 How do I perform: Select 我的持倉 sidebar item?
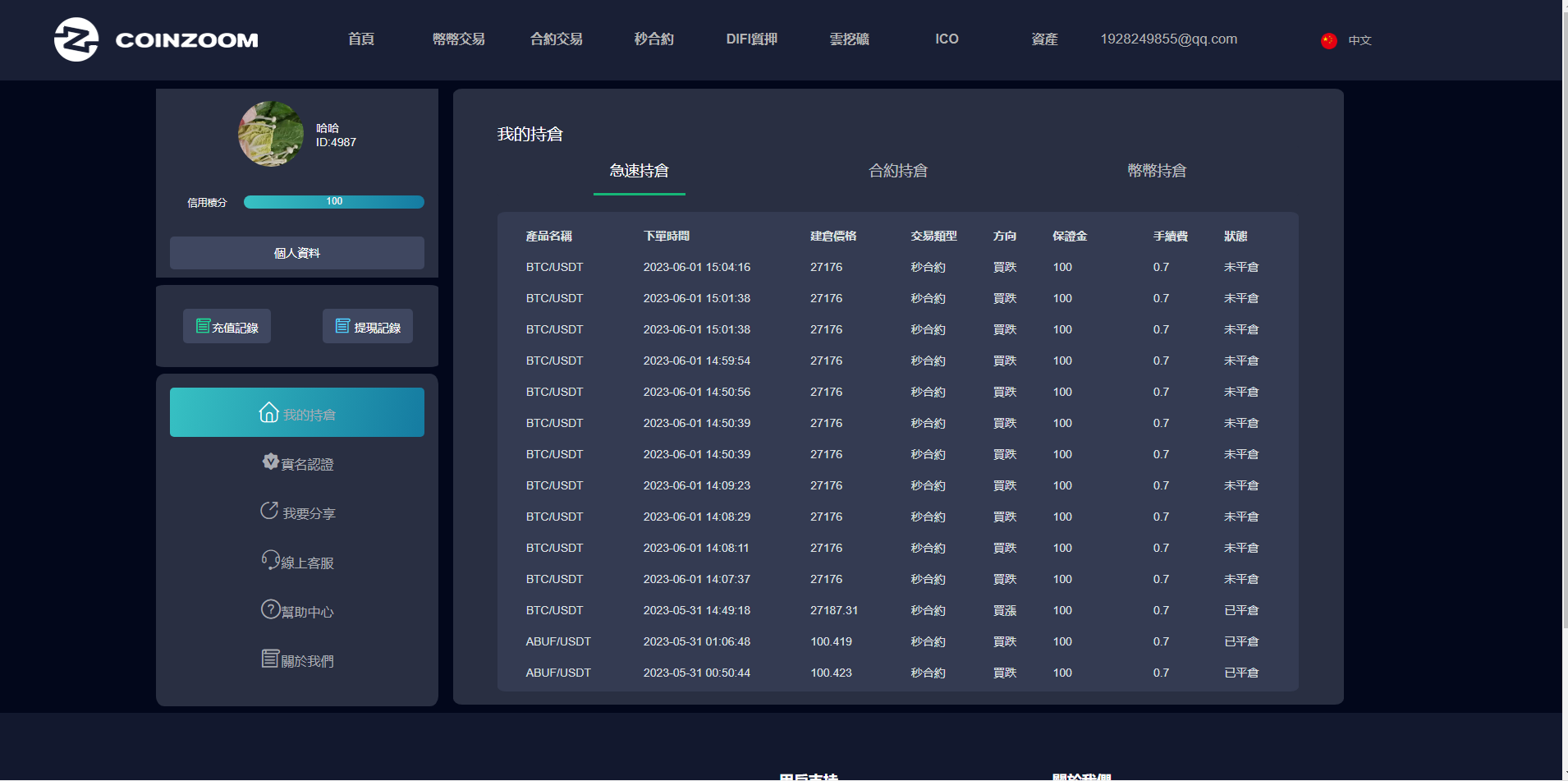297,412
